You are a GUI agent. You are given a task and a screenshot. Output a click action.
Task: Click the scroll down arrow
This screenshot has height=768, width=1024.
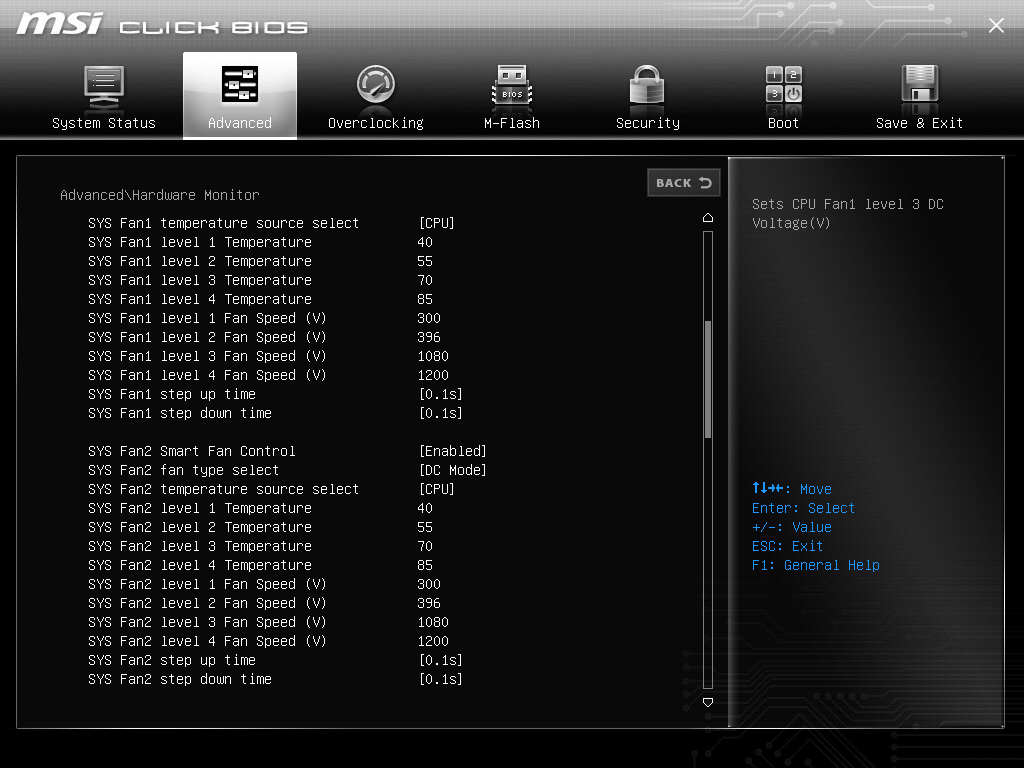point(708,702)
